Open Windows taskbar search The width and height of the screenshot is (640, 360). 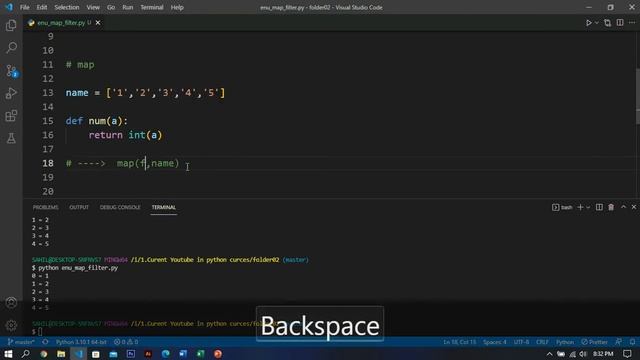26,353
